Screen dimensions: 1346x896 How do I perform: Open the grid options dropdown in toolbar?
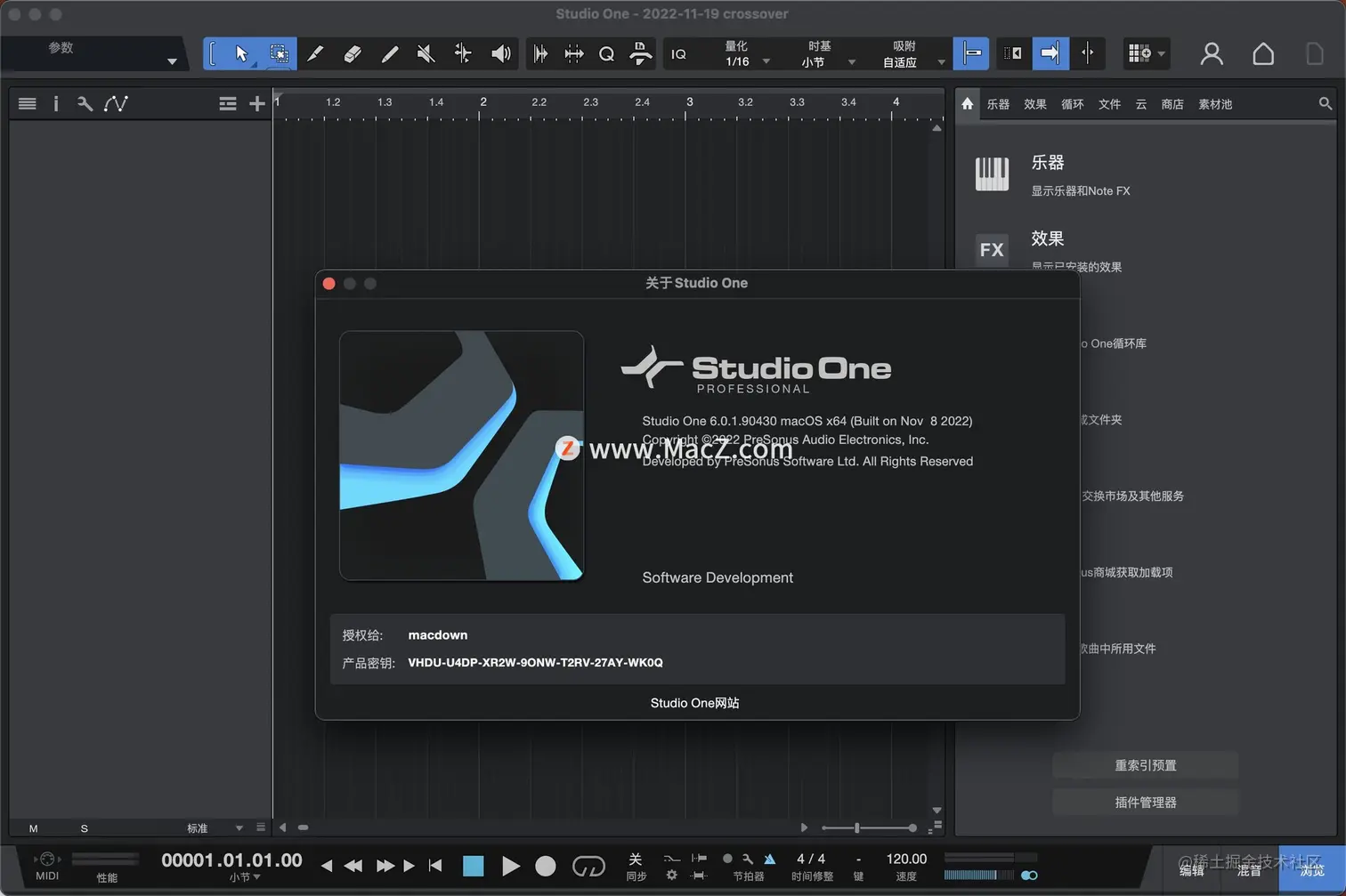(1146, 53)
